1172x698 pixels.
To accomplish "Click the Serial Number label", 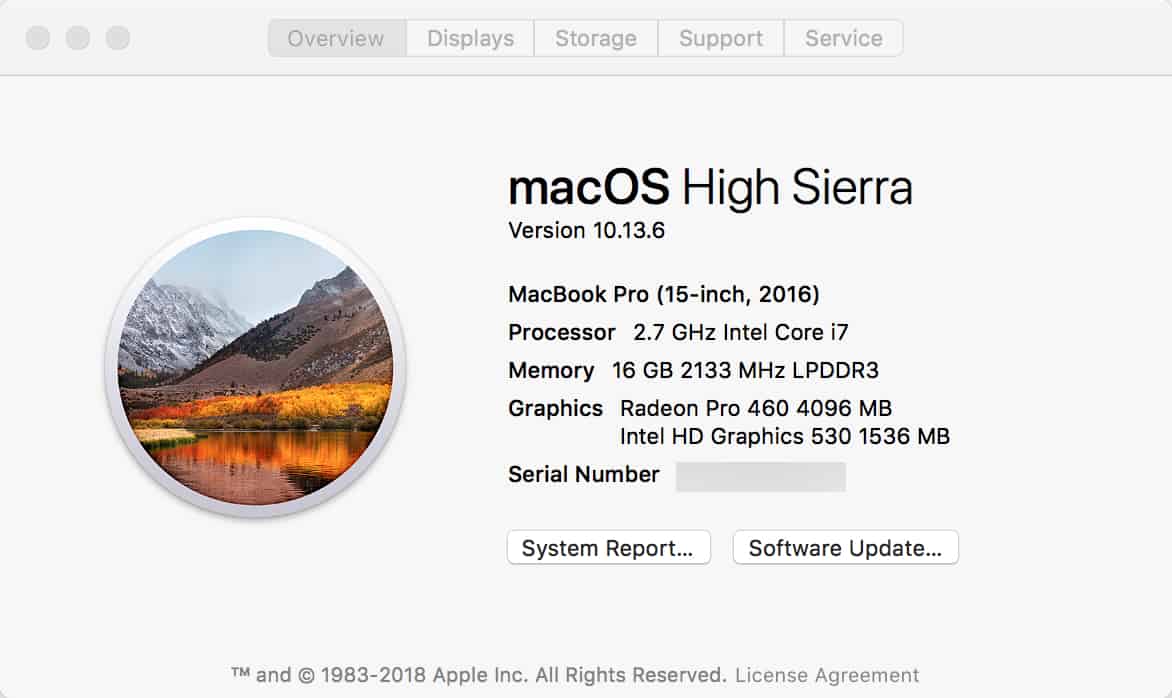I will [584, 475].
